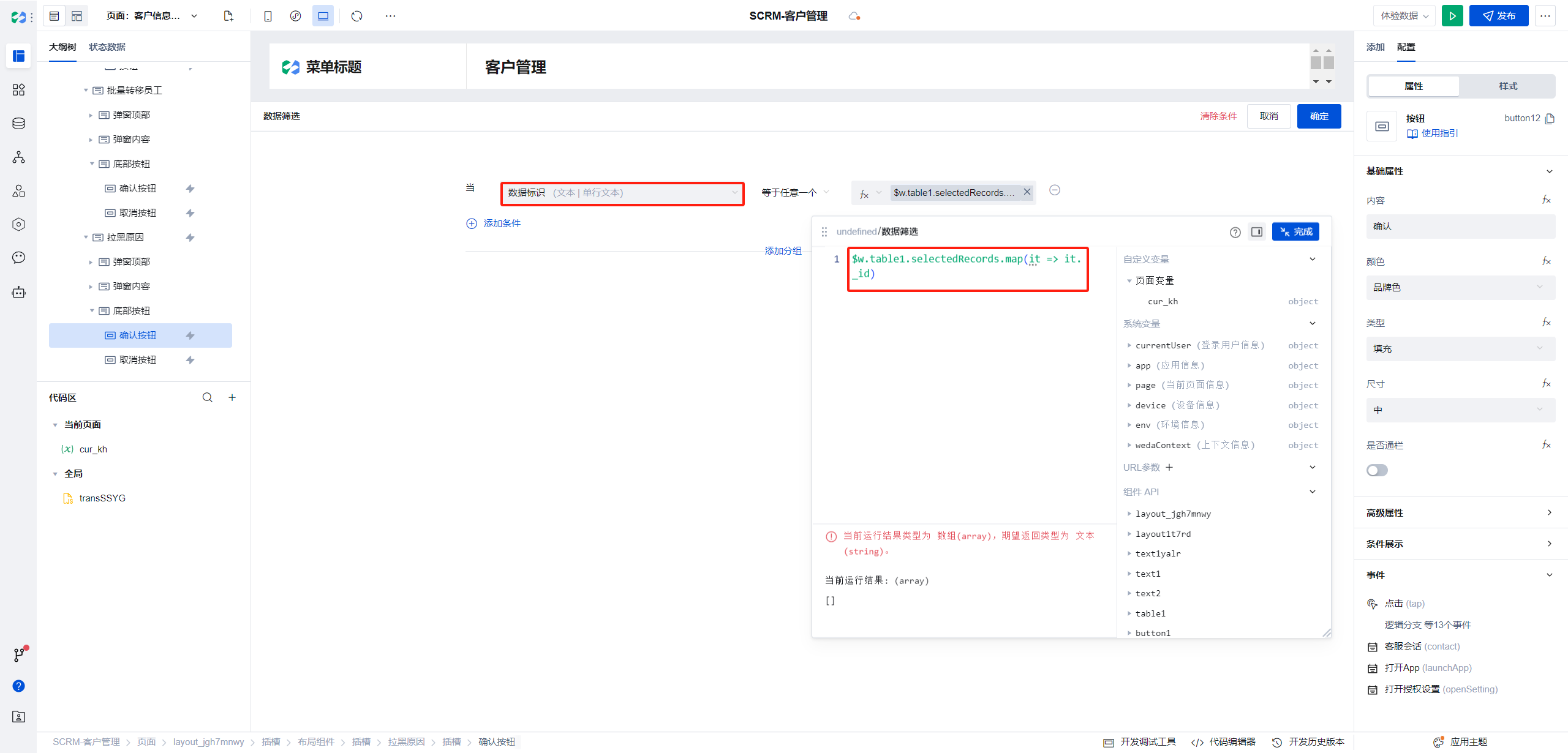
Task: Open the data source sidebar icon
Action: [x=18, y=124]
